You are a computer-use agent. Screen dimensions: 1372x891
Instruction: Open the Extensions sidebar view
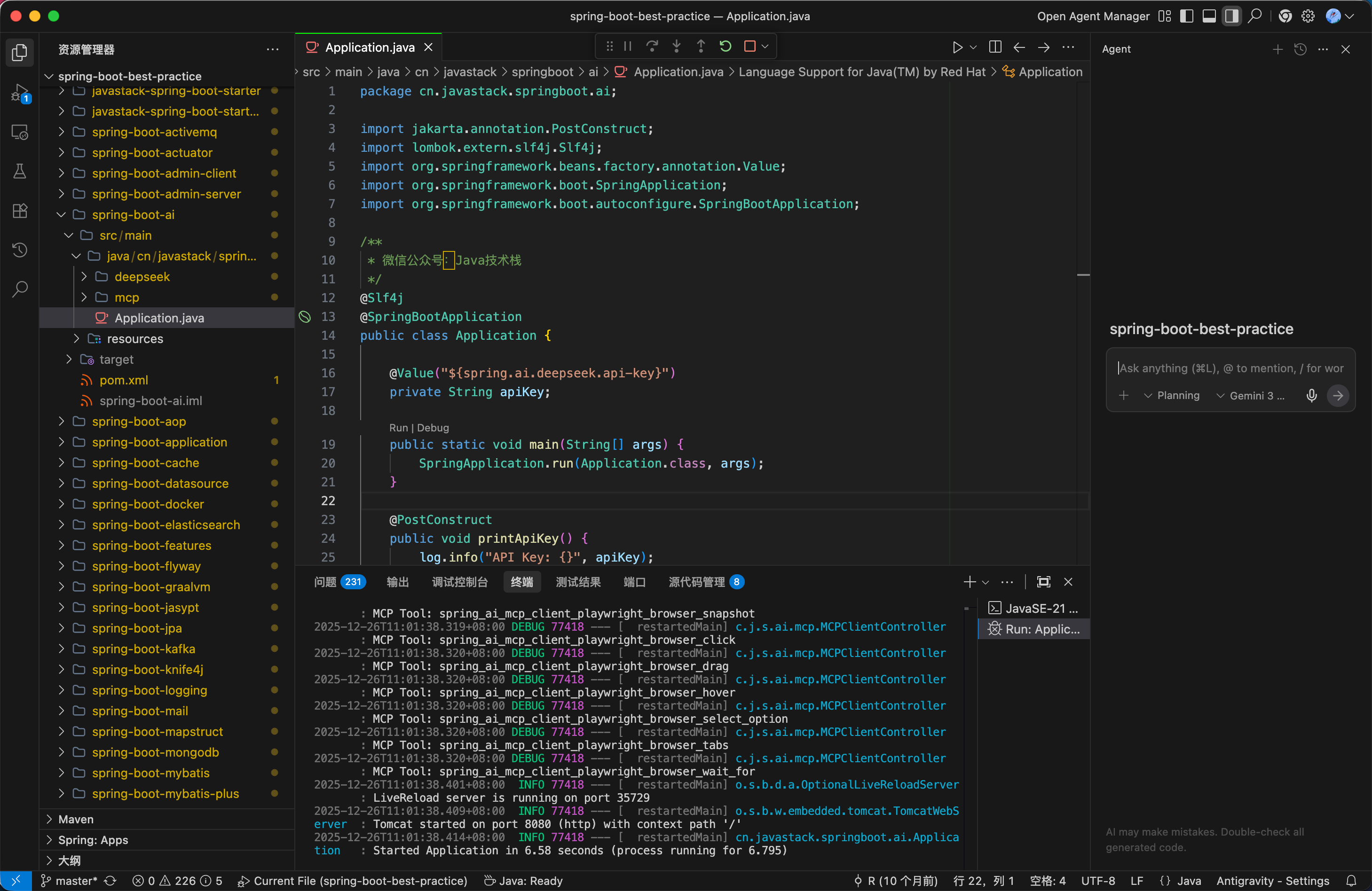(x=20, y=211)
